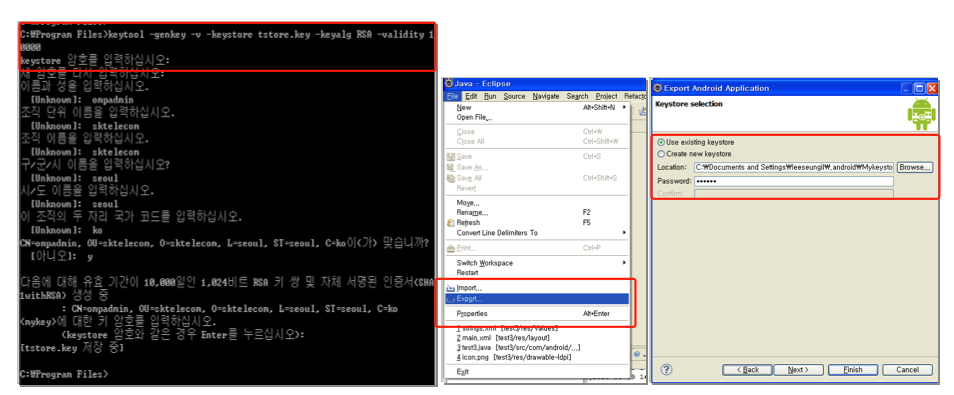Click the Next button
954x395 pixels.
pyautogui.click(x=798, y=369)
